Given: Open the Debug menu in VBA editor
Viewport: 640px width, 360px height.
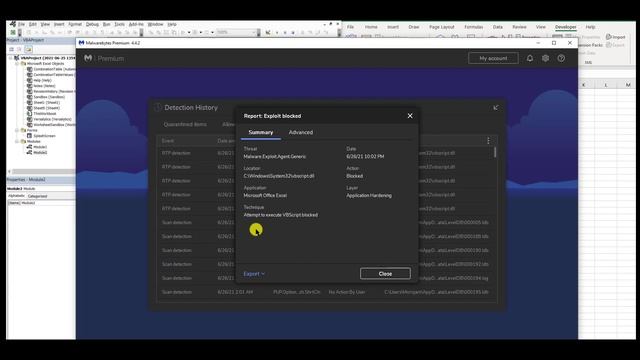Looking at the screenshot, I should pos(92,24).
